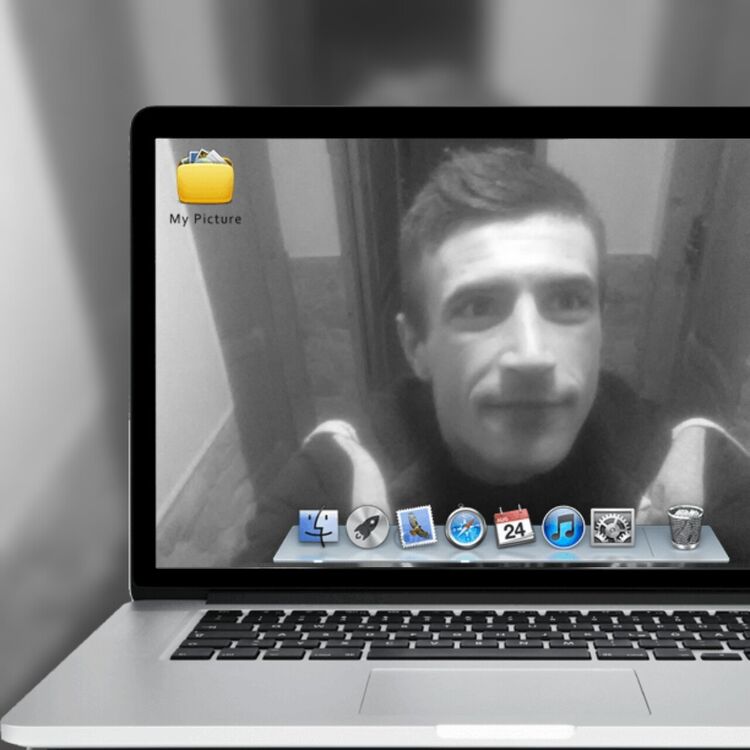Open System Preferences gear icon
Image resolution: width=750 pixels, height=750 pixels.
(x=613, y=527)
